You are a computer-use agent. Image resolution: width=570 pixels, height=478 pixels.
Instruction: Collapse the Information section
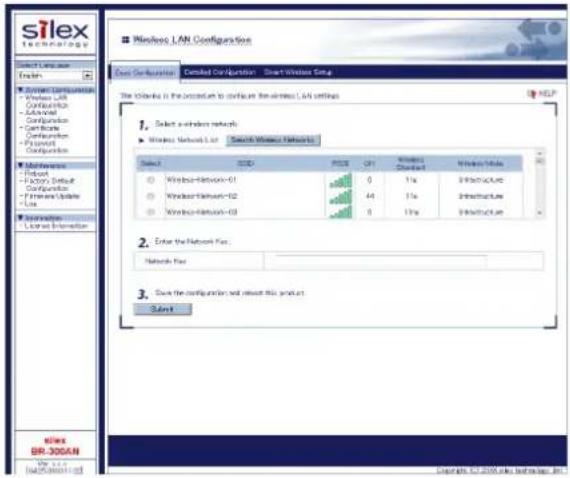[x=20, y=217]
